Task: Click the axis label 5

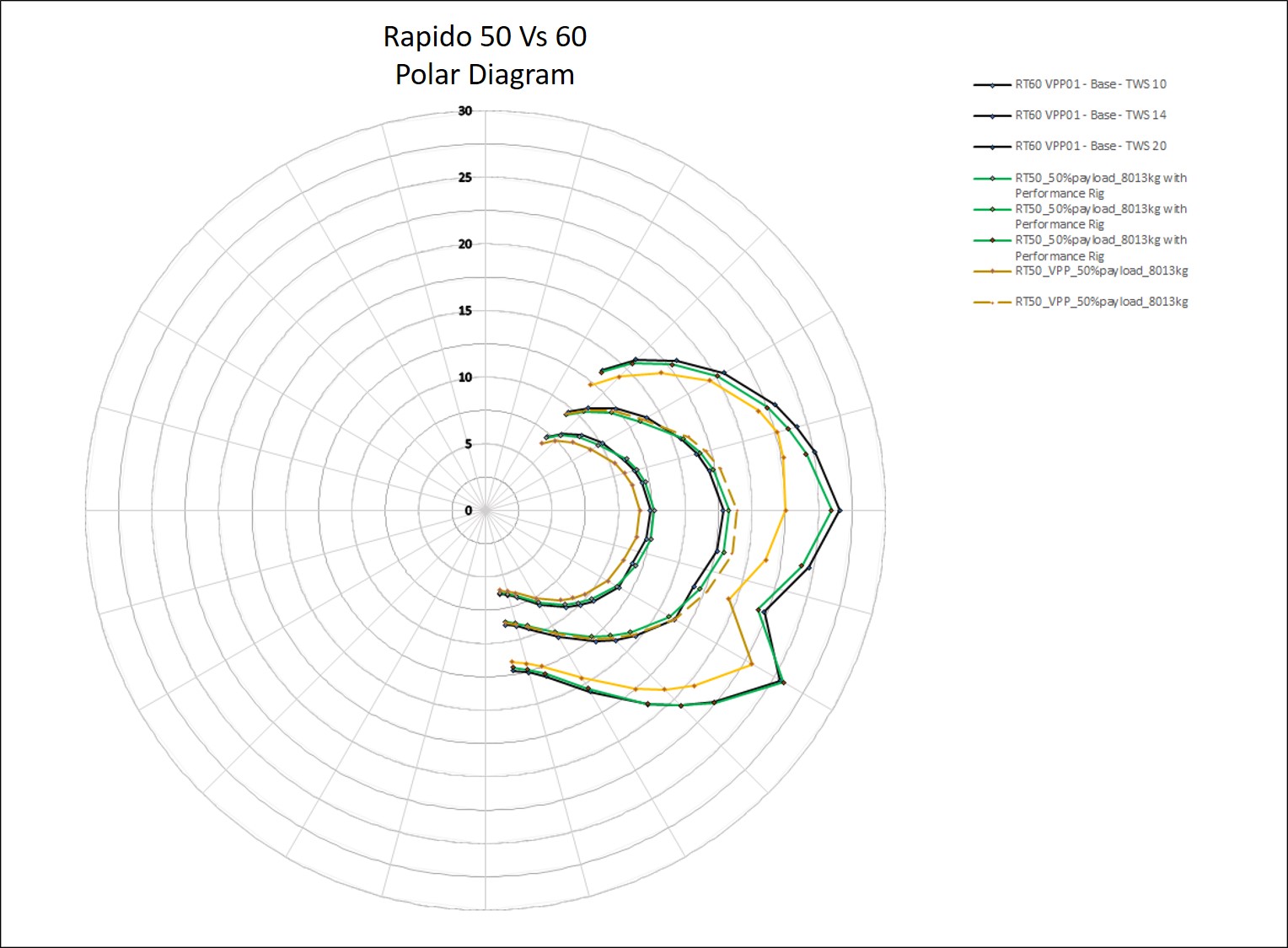Action: [x=469, y=443]
